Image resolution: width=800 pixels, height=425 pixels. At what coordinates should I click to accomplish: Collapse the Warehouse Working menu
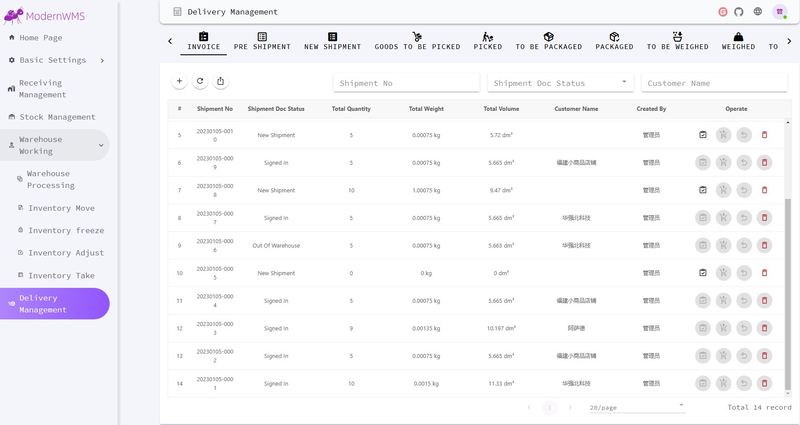click(55, 145)
